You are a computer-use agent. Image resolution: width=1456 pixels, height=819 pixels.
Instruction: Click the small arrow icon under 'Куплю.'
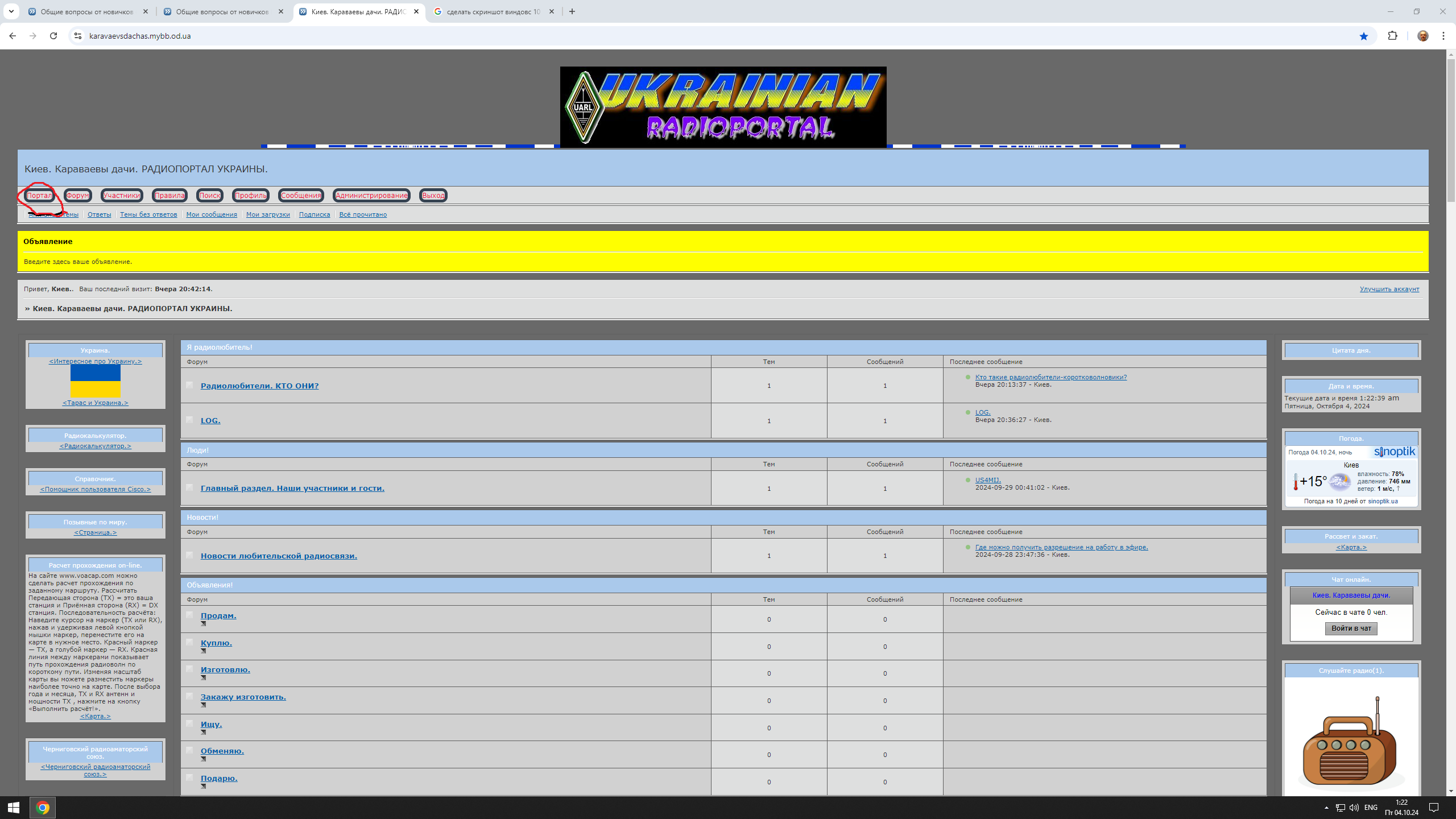203,651
